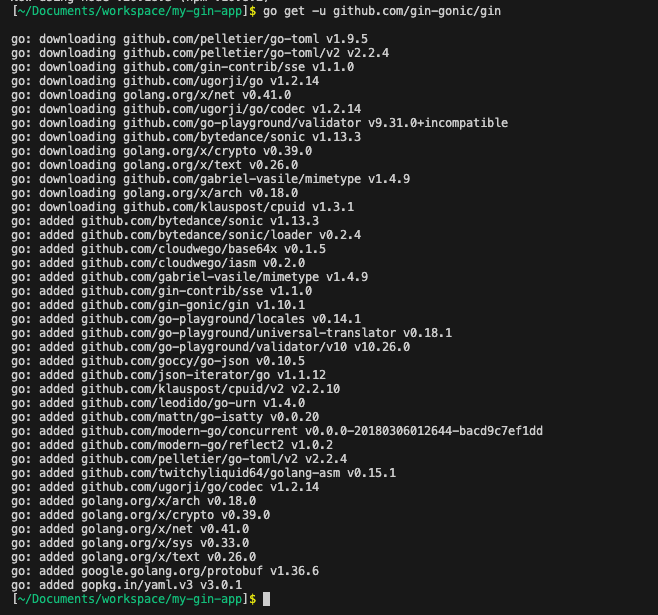This screenshot has height=615, width=658.
Task: Click the terminal cursor at the bottom prompt
Action: point(266,599)
